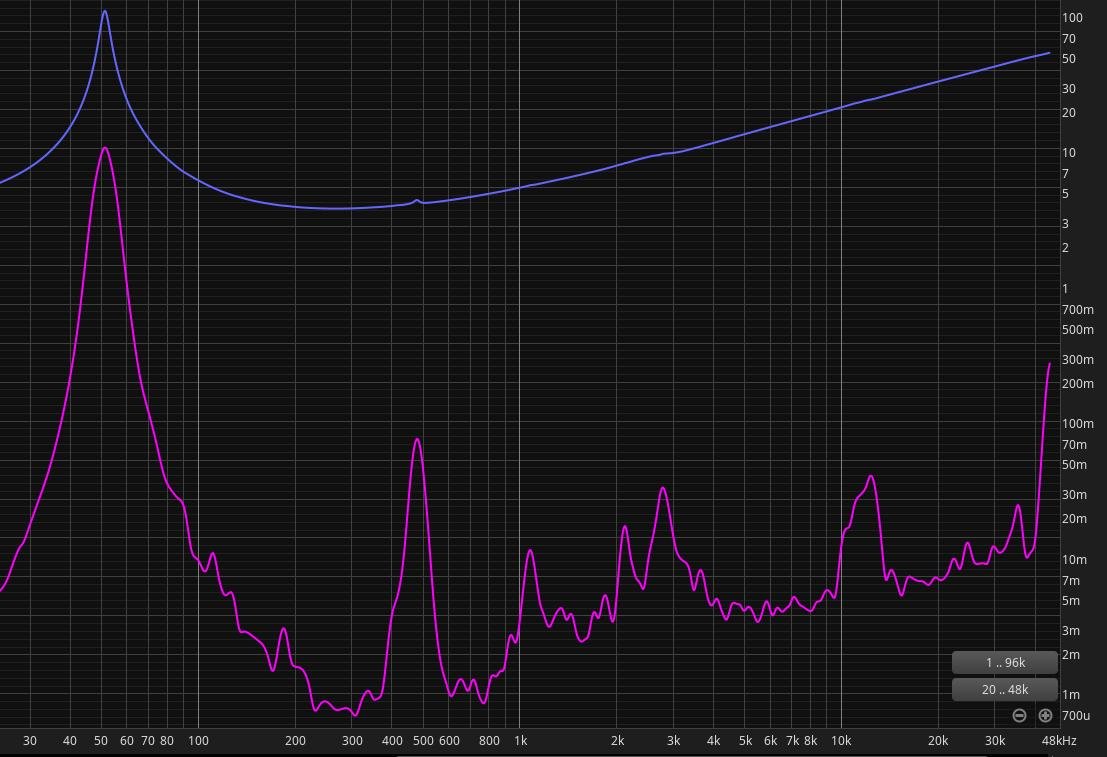Click the 40 frequency axis label

click(70, 740)
